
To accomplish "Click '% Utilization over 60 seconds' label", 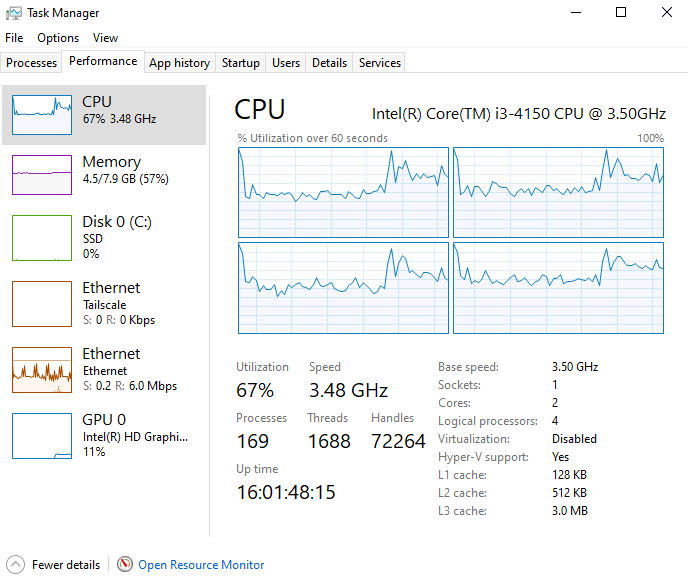I will (x=312, y=138).
